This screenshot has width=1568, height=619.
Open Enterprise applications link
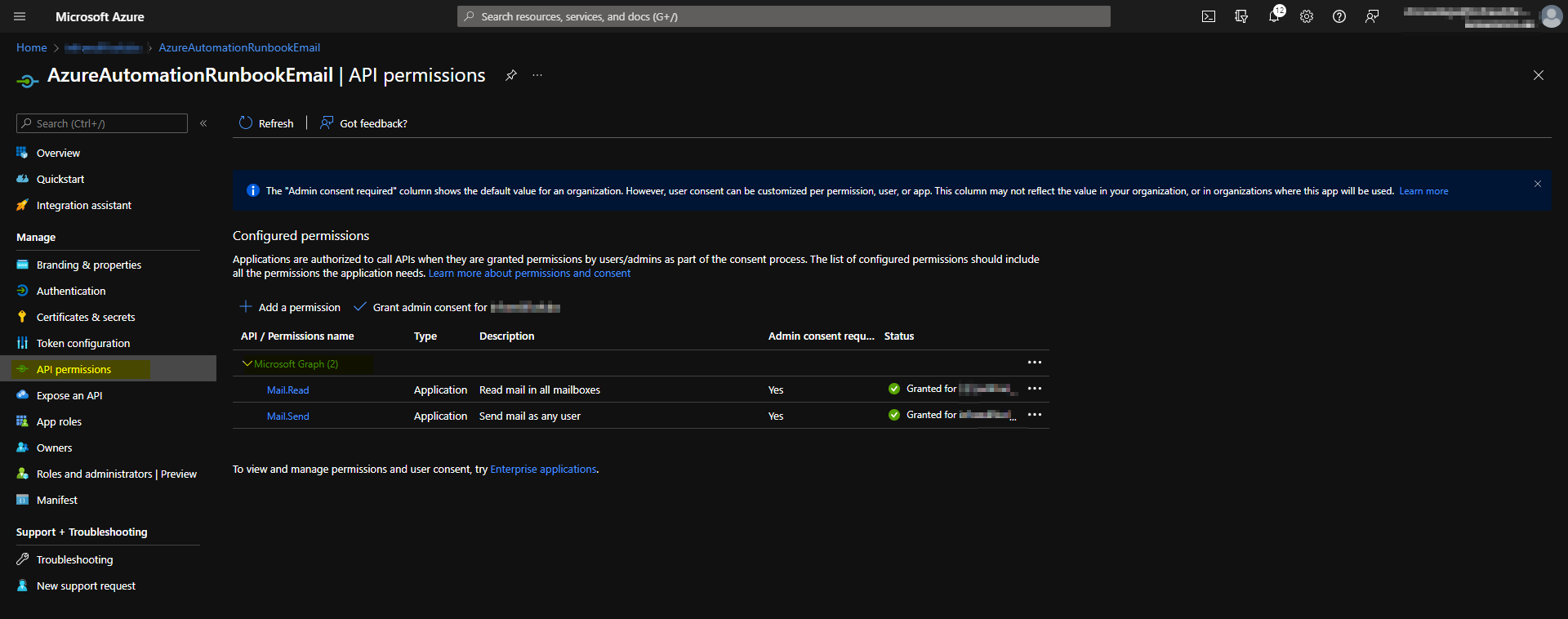543,470
